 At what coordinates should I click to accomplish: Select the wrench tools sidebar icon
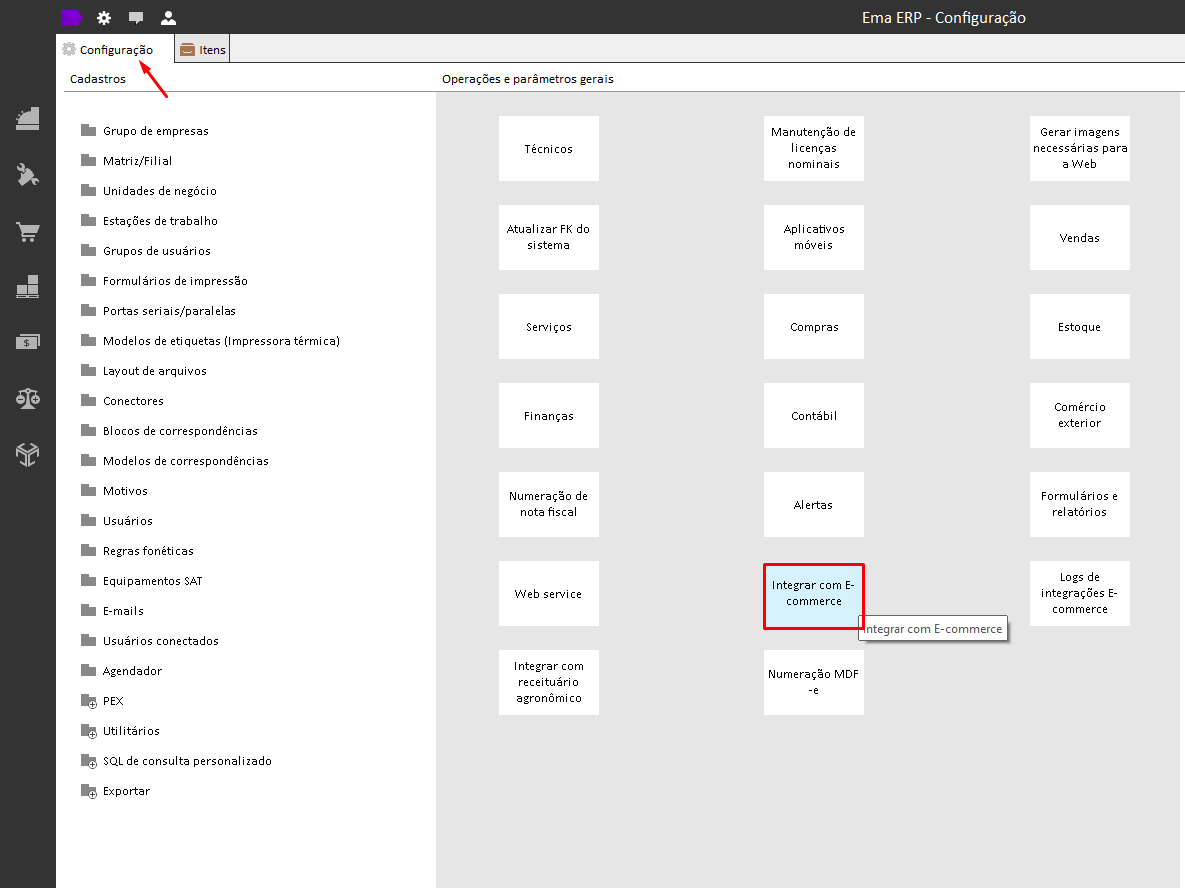(x=28, y=175)
